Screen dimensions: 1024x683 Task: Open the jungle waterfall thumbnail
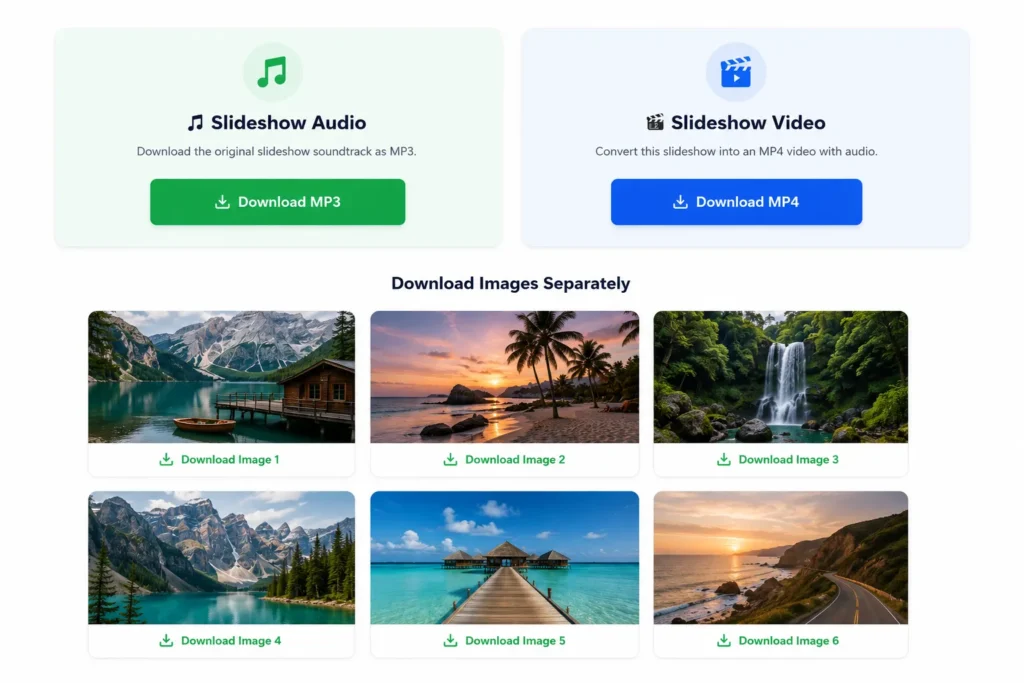coord(780,377)
